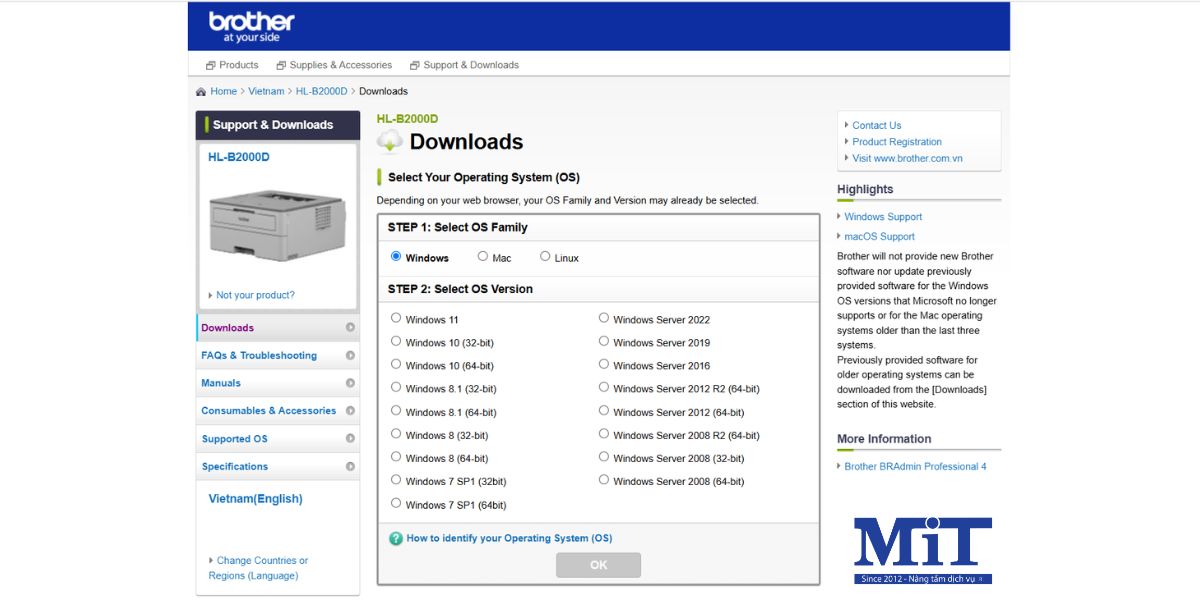This screenshot has height=600, width=1200.
Task: Select the Mac OS family radio button
Action: click(483, 257)
